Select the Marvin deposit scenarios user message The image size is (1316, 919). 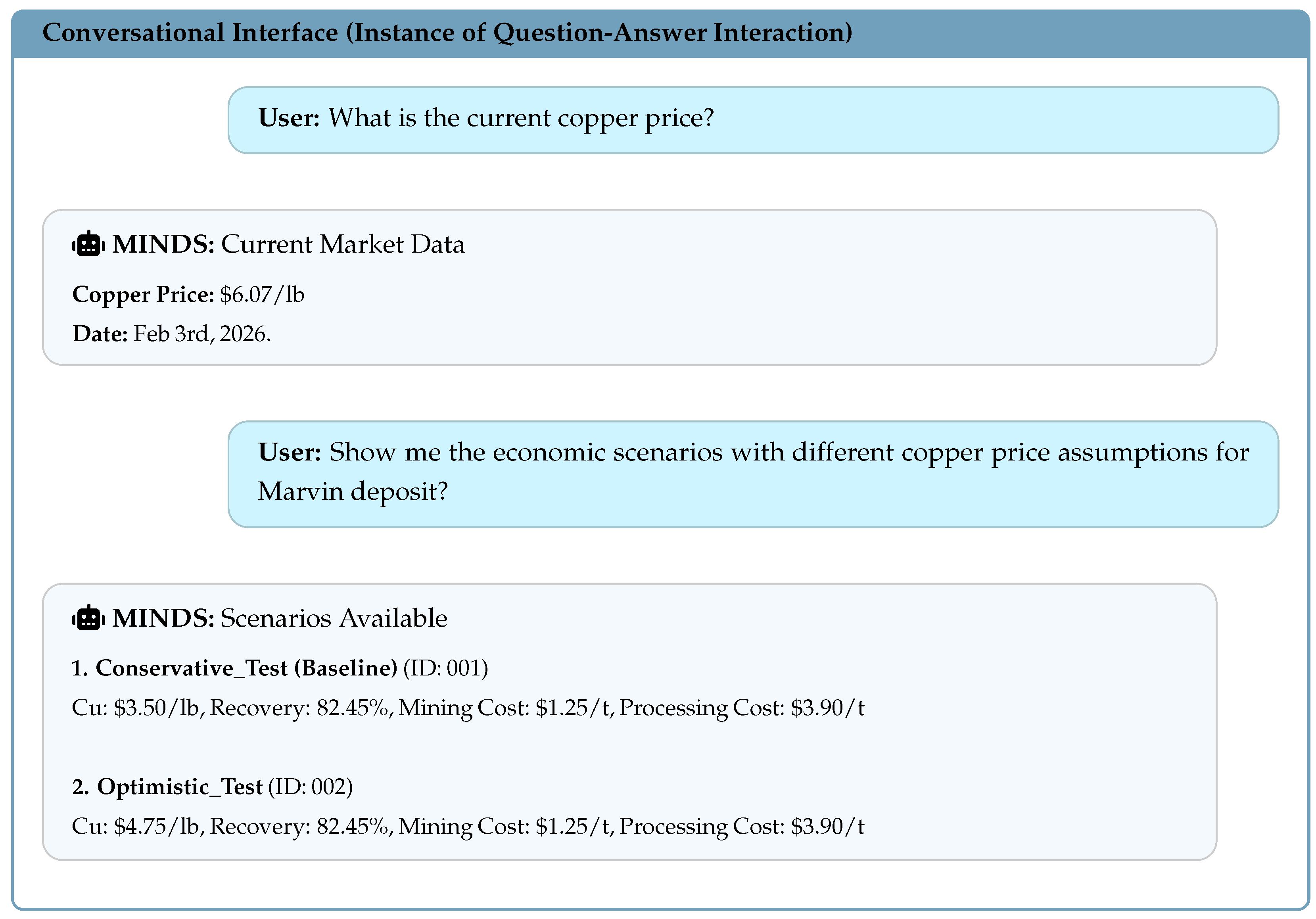point(753,474)
